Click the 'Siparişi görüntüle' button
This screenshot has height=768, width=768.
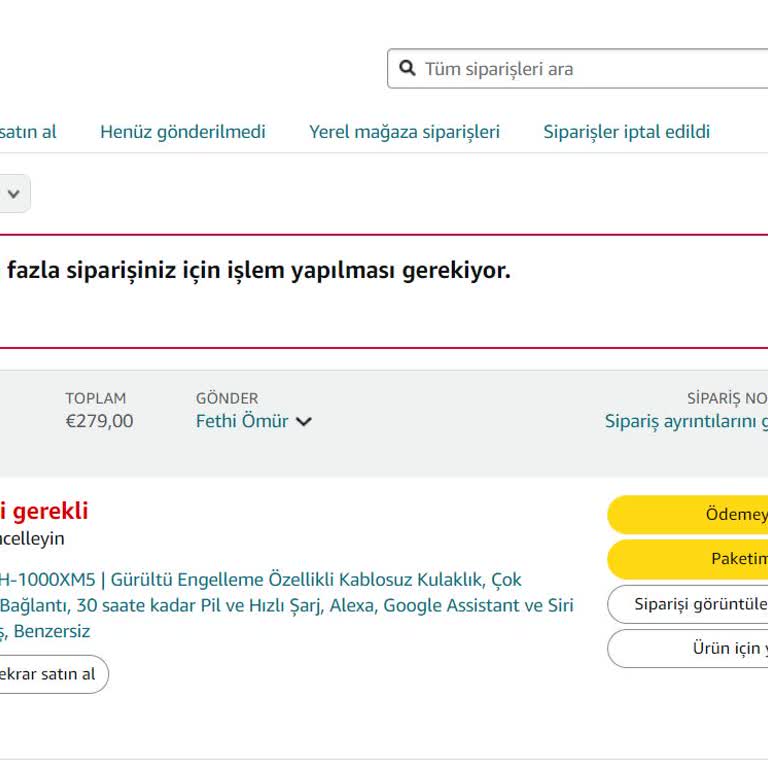(x=688, y=604)
